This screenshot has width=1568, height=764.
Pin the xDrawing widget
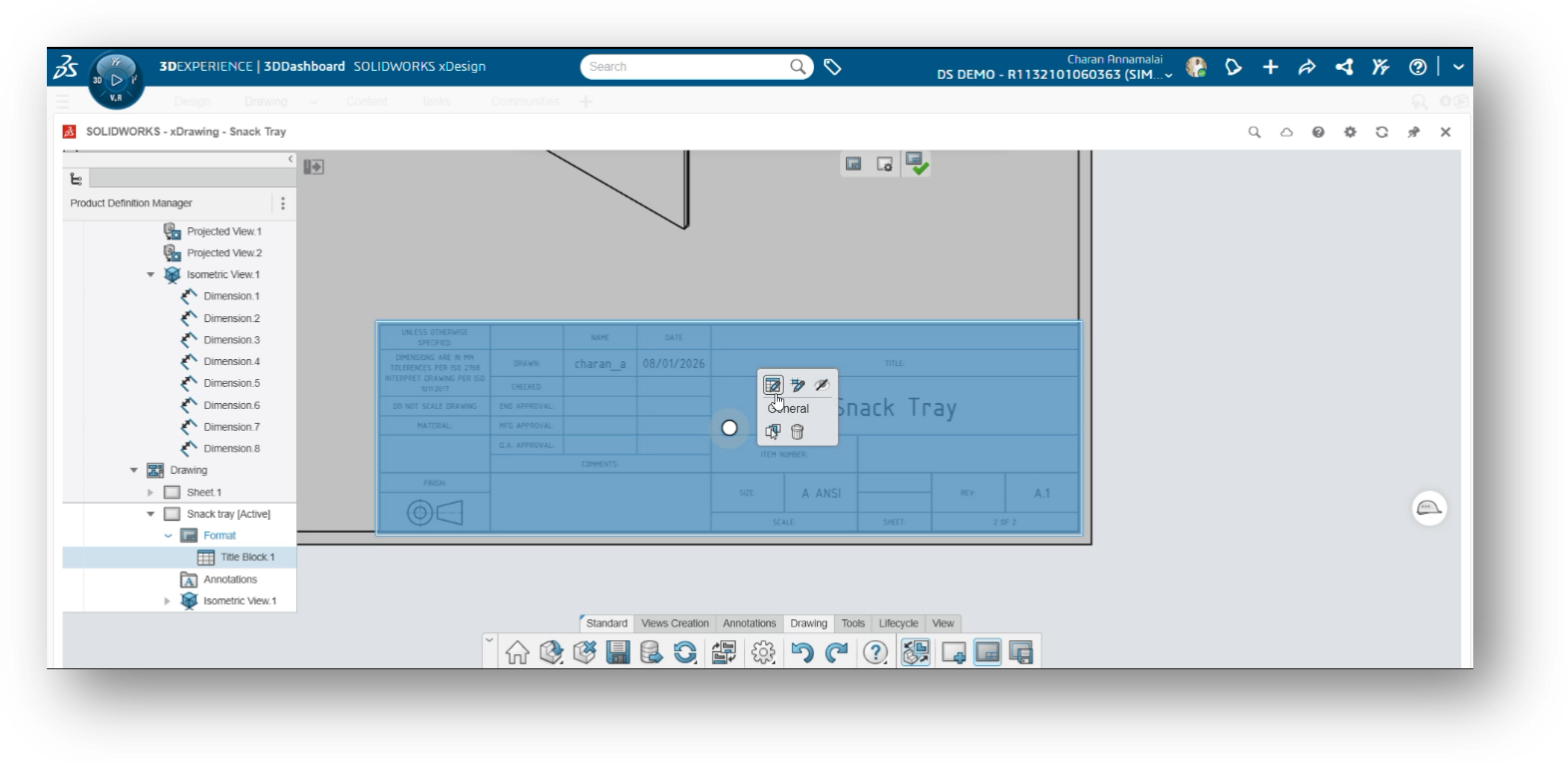coord(1413,132)
